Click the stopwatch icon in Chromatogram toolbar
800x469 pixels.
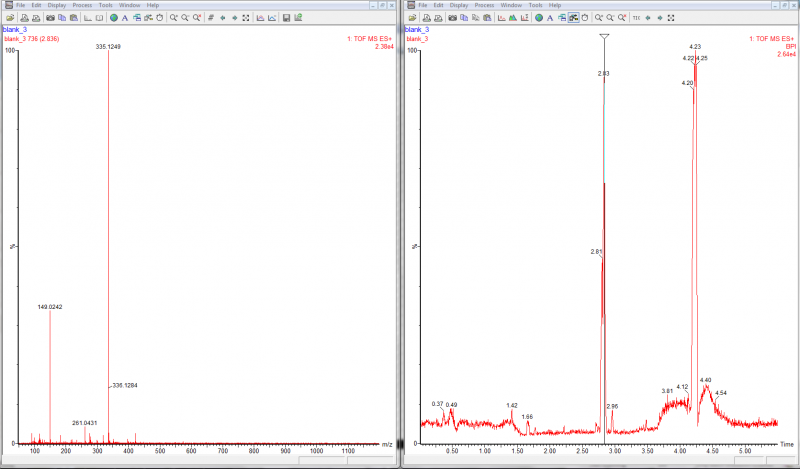click(585, 18)
